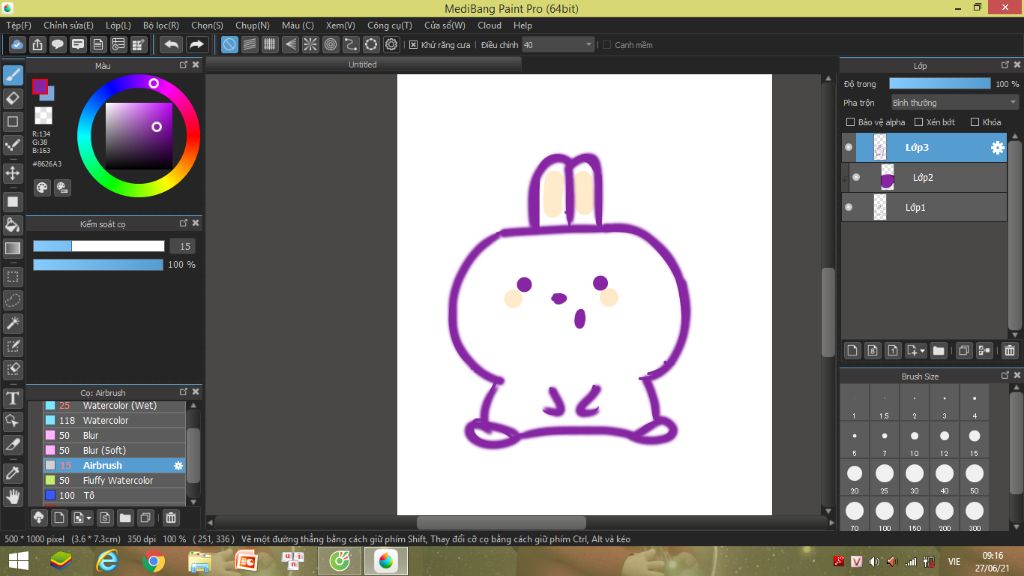Image resolution: width=1024 pixels, height=576 pixels.
Task: Adjust the brush size slider
Action: pyautogui.click(x=99, y=246)
